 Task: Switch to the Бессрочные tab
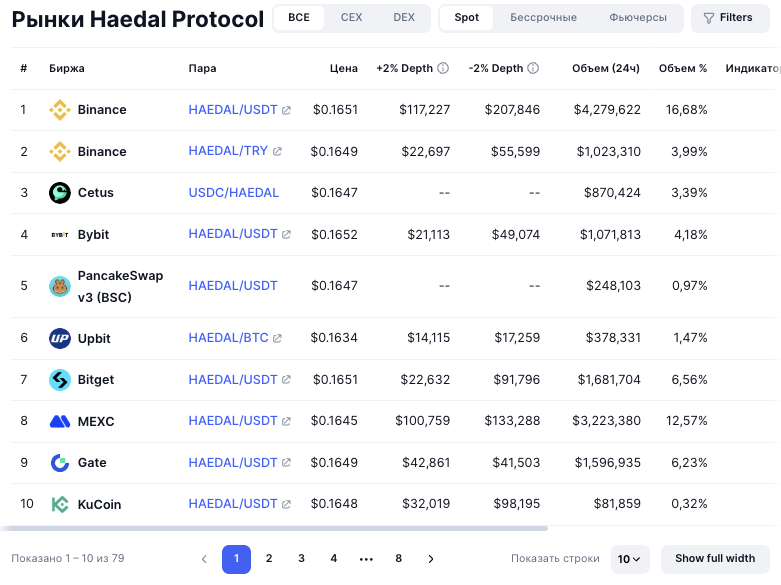[543, 18]
